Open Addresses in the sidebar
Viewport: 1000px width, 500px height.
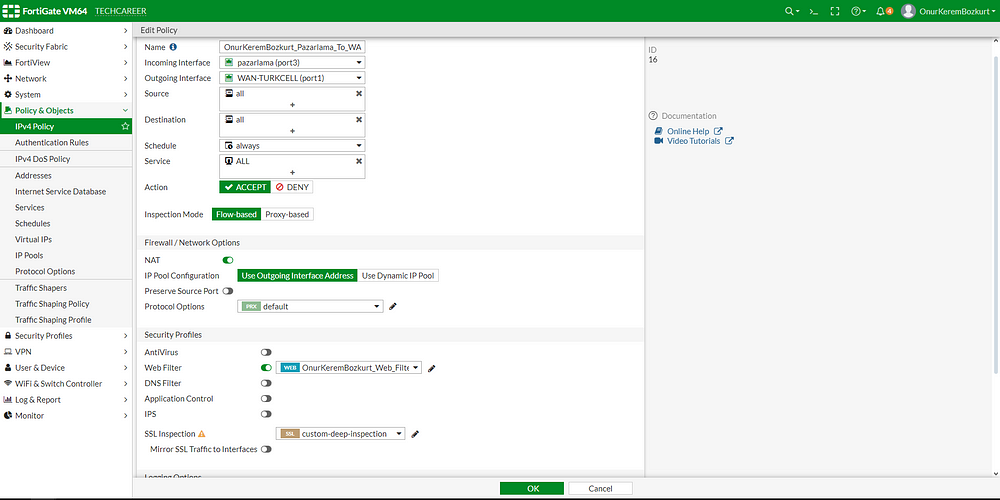click(33, 176)
